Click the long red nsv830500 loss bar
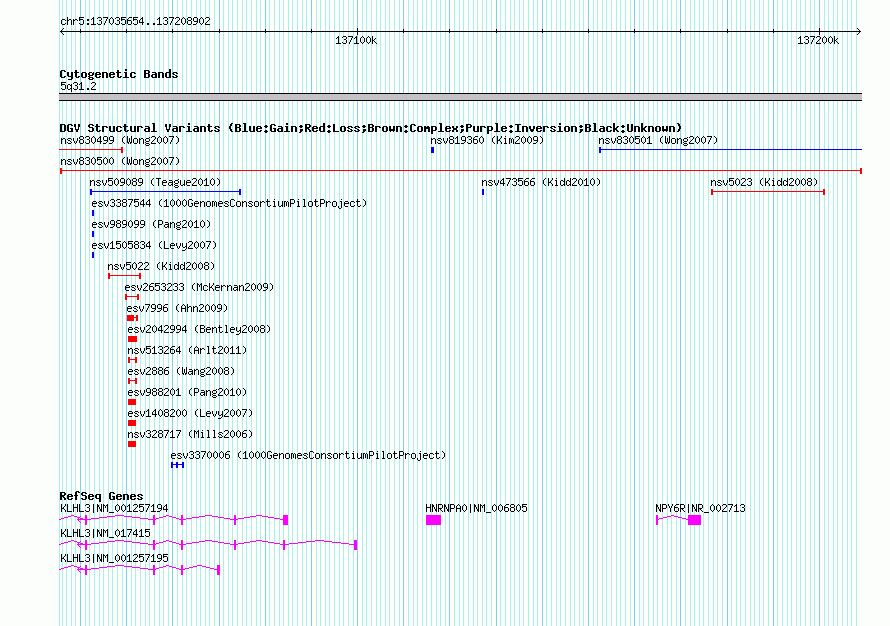 point(461,171)
